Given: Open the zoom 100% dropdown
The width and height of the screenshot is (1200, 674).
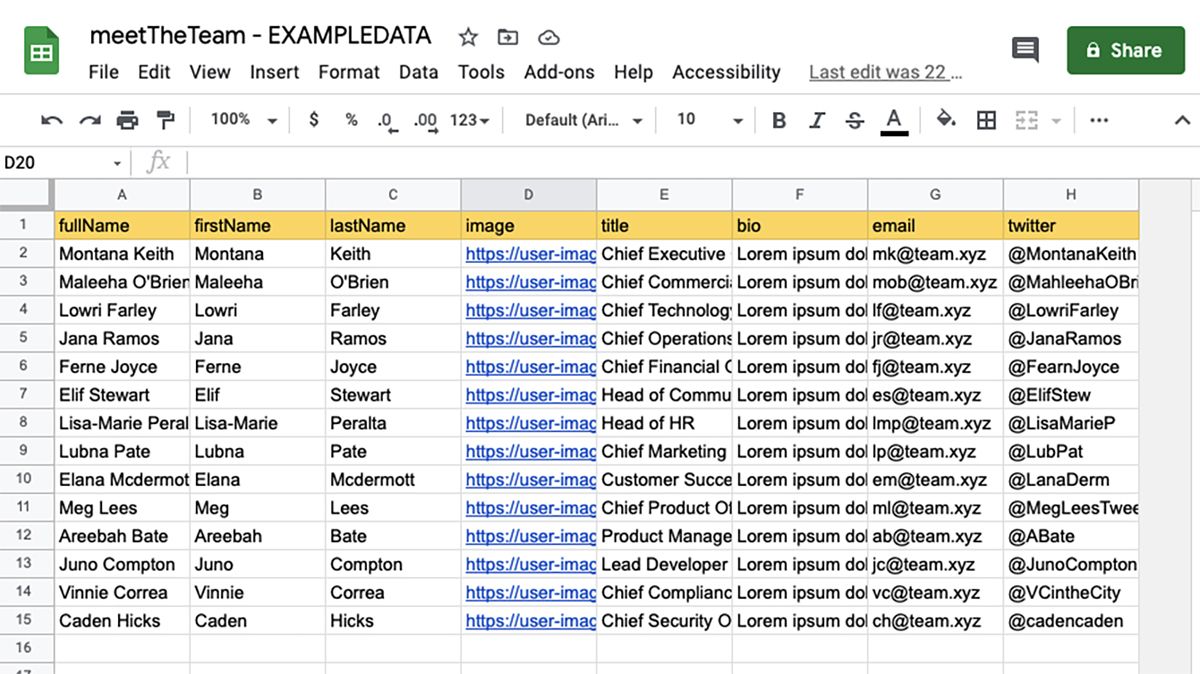Looking at the screenshot, I should point(243,120).
